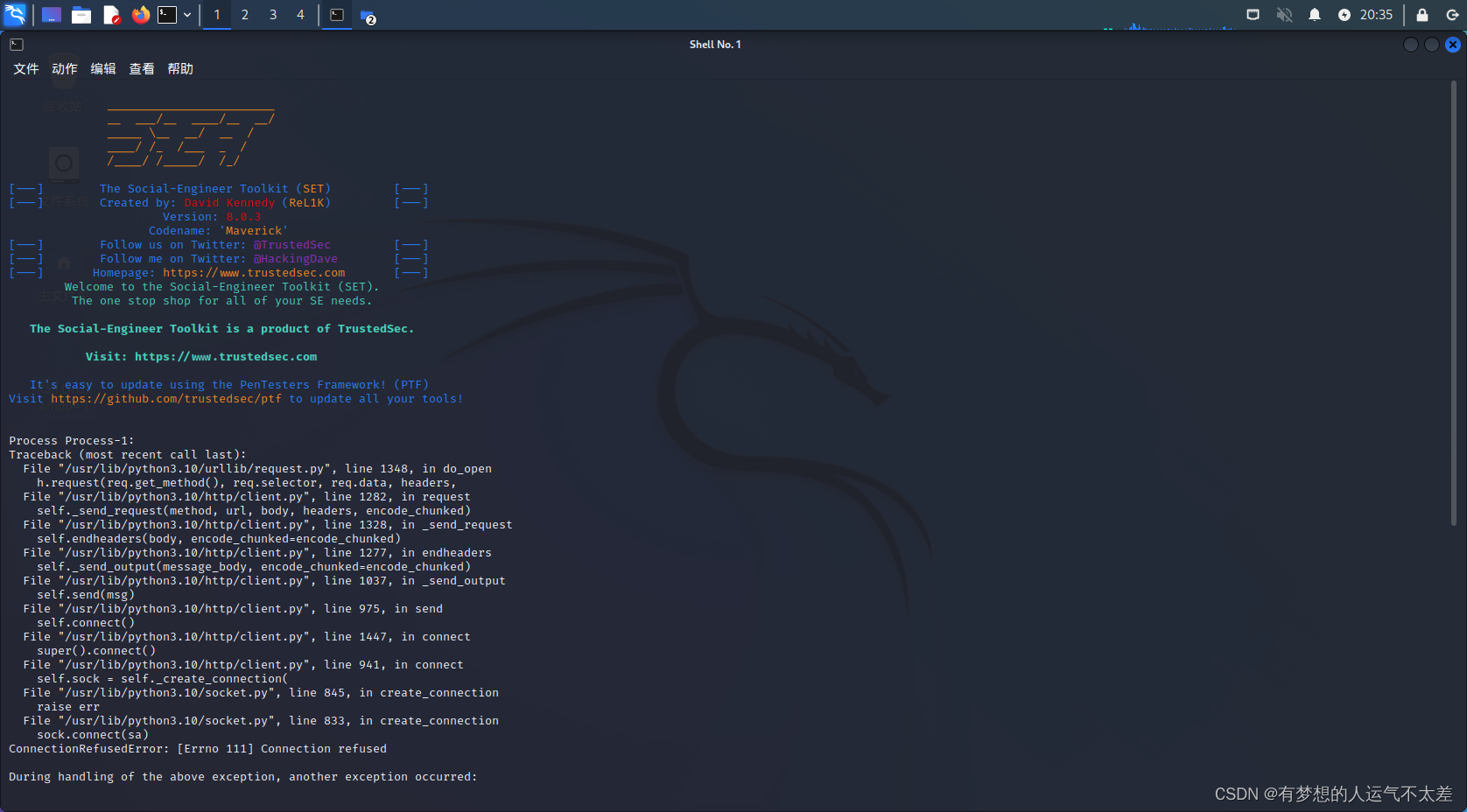Open the 文件 (File) menu
Image resolution: width=1467 pixels, height=812 pixels.
coord(26,68)
